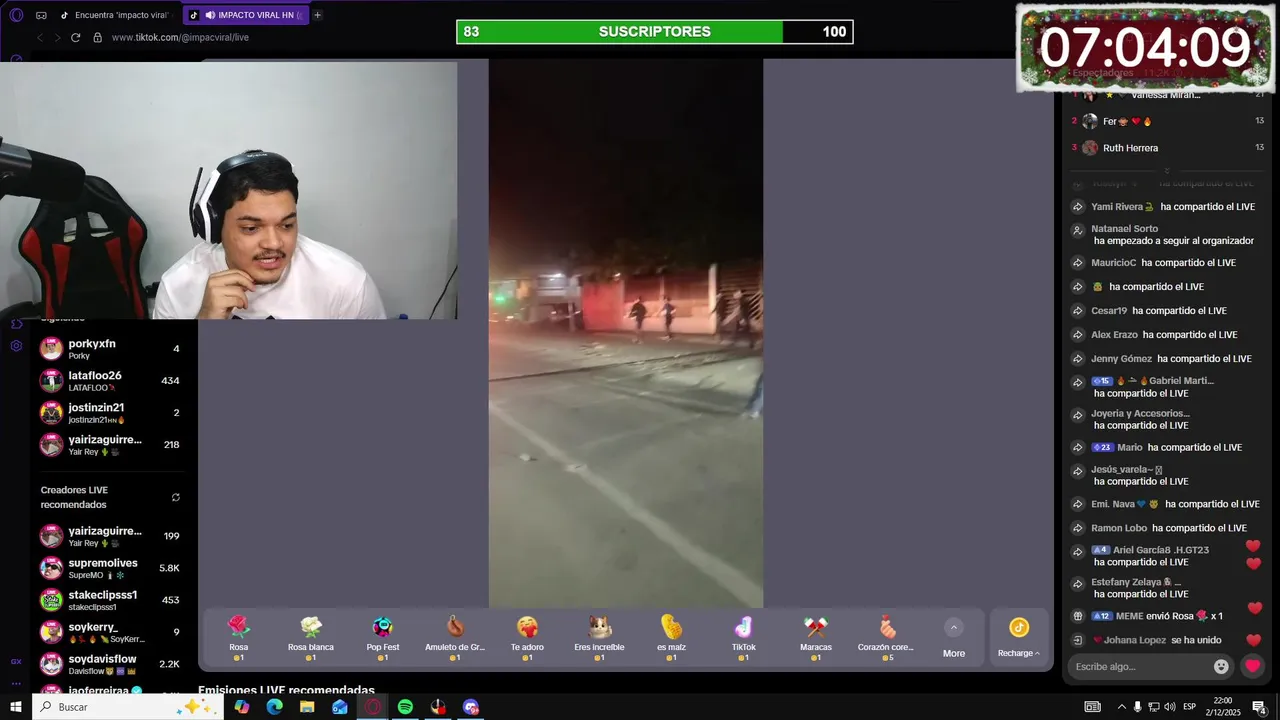Click Ramon Lobo chat username
Viewport: 1280px width, 720px height.
pos(1119,528)
